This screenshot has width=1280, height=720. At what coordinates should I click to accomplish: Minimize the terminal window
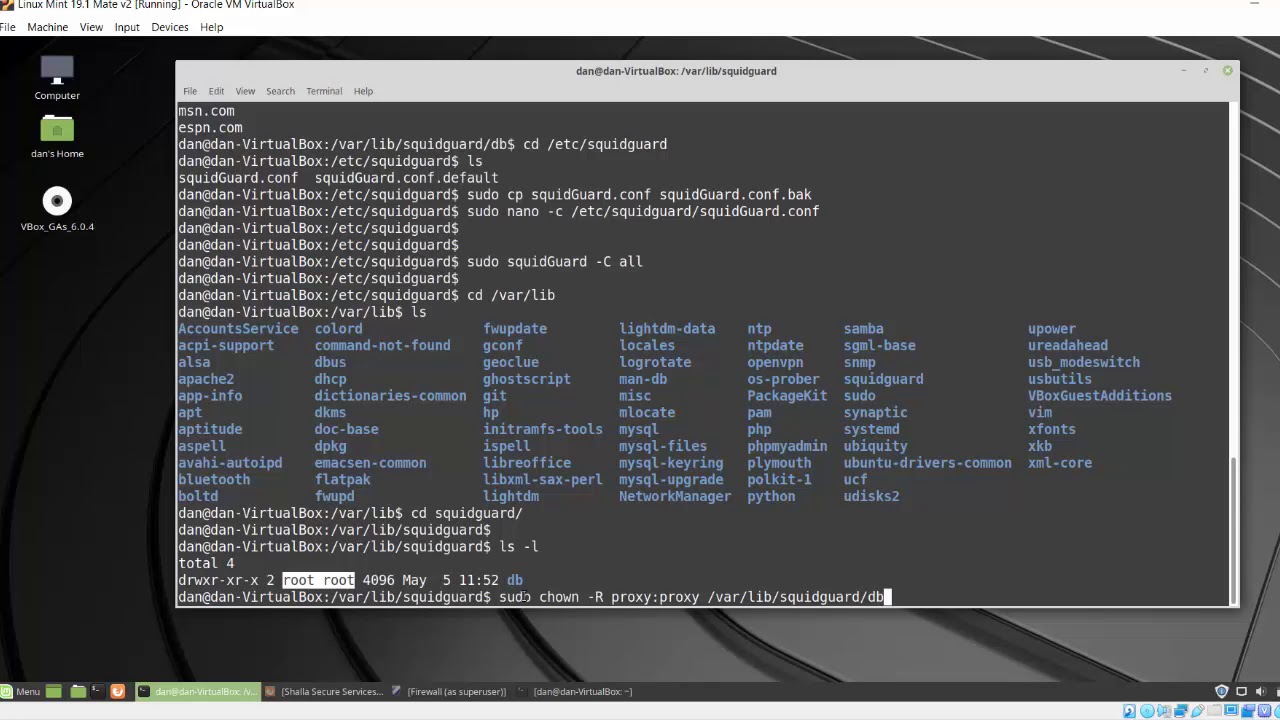tap(1184, 71)
